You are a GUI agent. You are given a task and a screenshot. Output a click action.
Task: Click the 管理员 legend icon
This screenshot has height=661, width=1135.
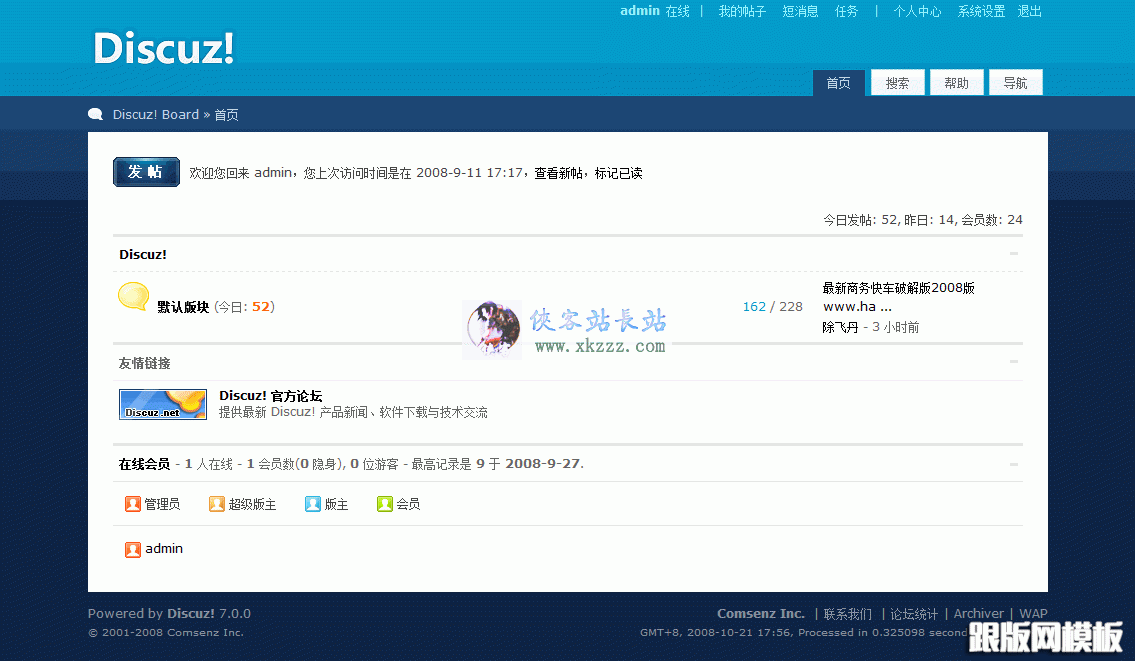coord(132,504)
